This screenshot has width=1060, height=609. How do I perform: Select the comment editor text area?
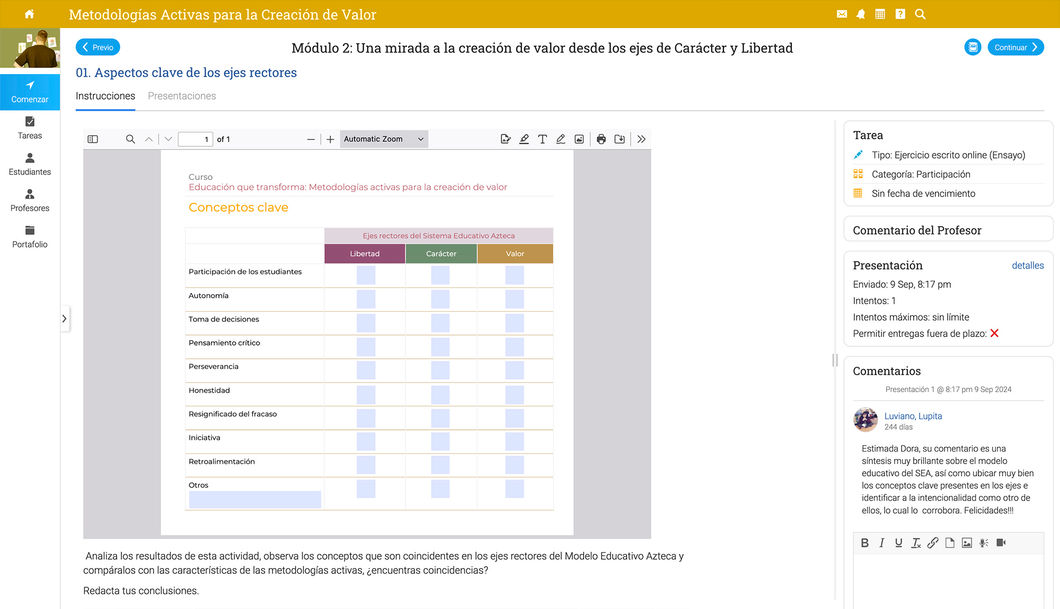click(x=948, y=581)
